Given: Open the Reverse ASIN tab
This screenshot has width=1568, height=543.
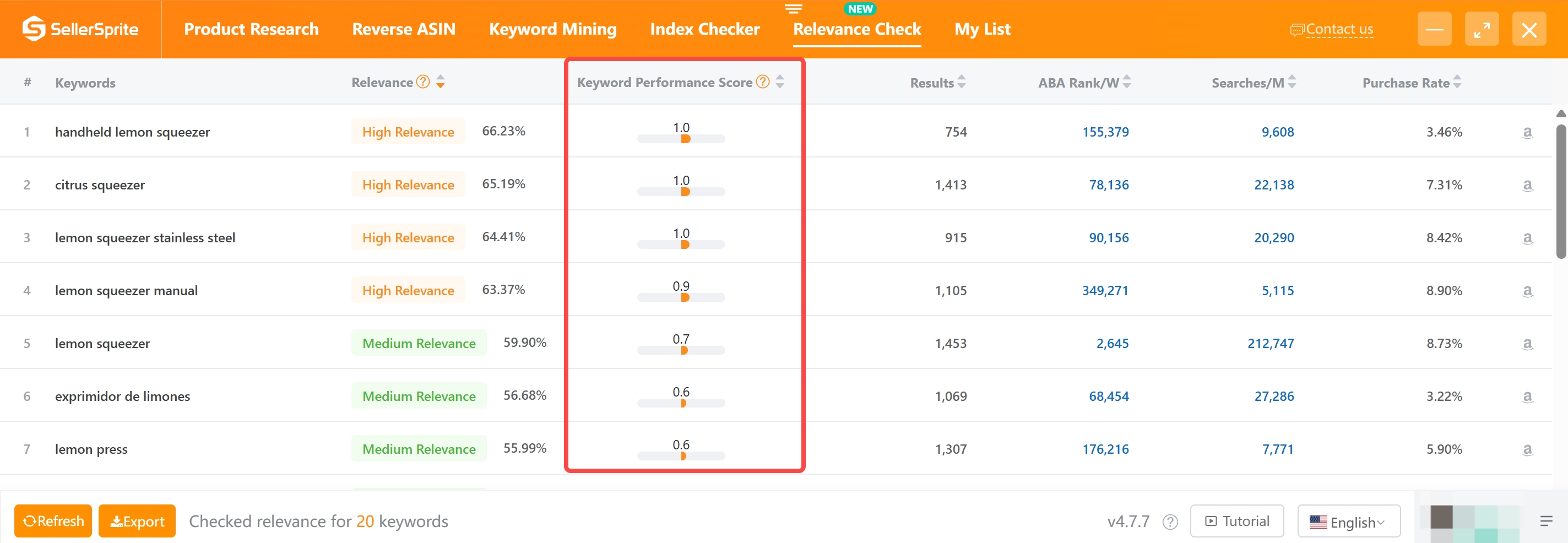Looking at the screenshot, I should point(404,29).
